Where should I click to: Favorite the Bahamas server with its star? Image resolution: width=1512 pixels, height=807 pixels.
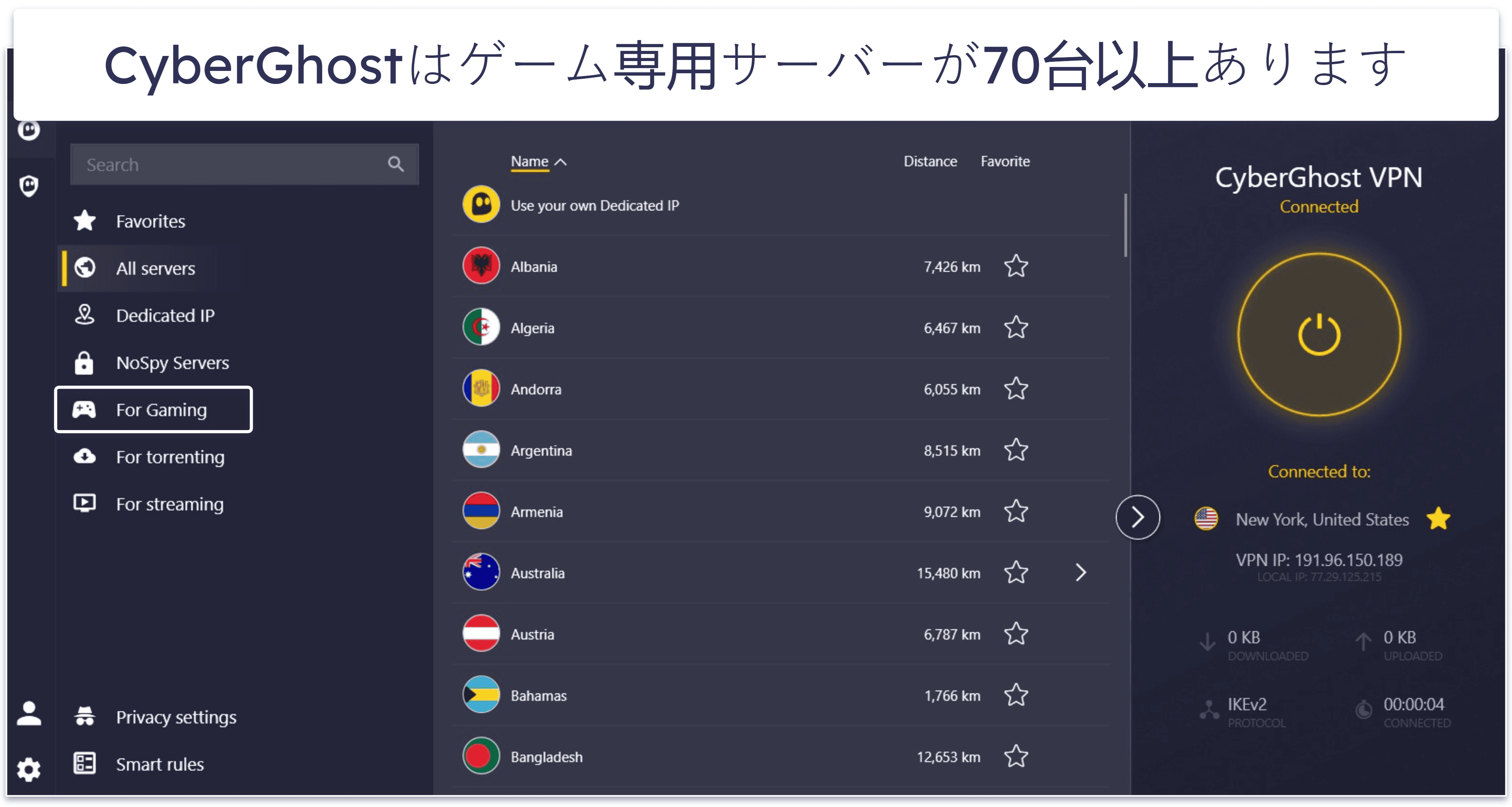(1016, 695)
